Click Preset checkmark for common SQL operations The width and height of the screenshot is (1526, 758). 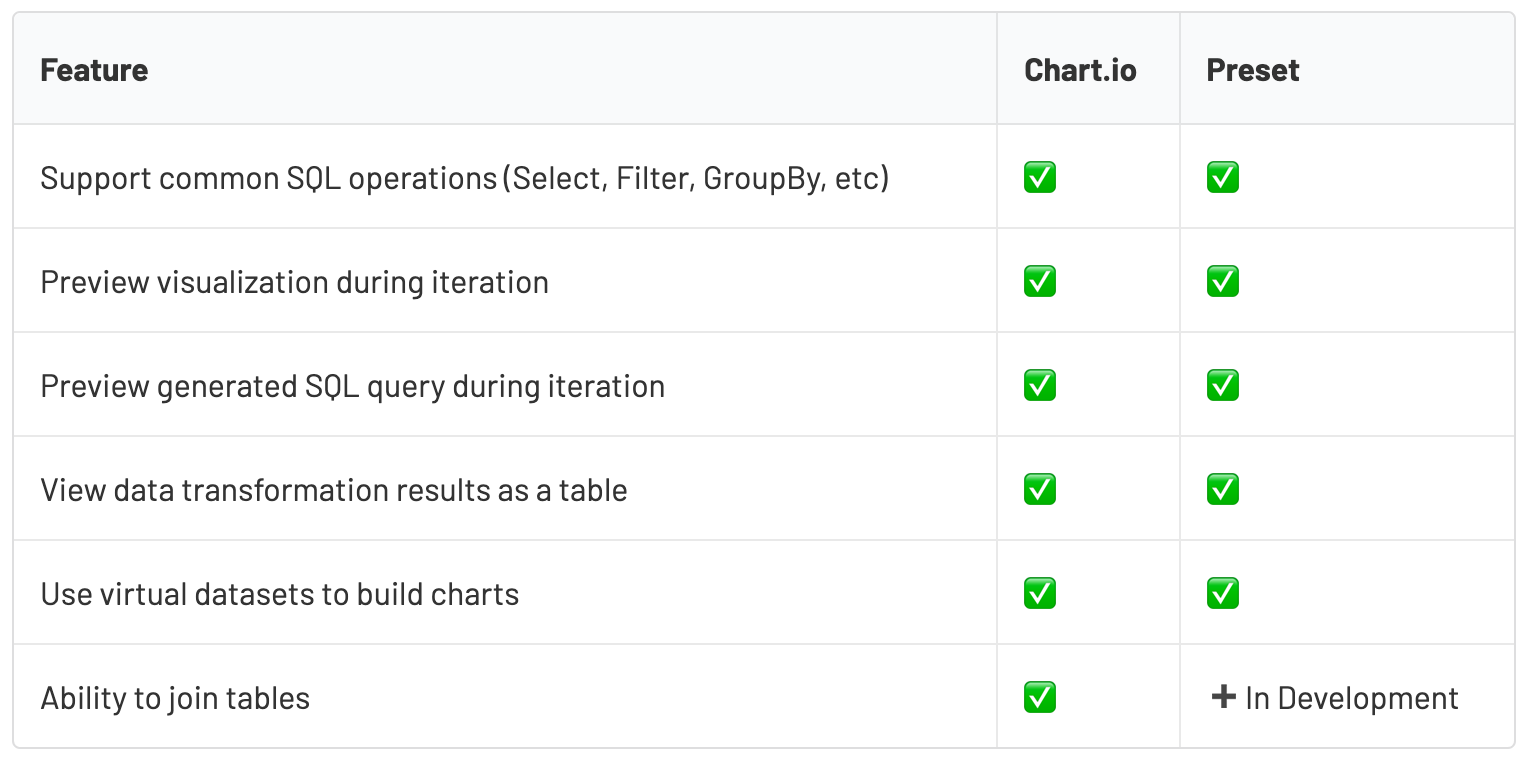coord(1222,178)
